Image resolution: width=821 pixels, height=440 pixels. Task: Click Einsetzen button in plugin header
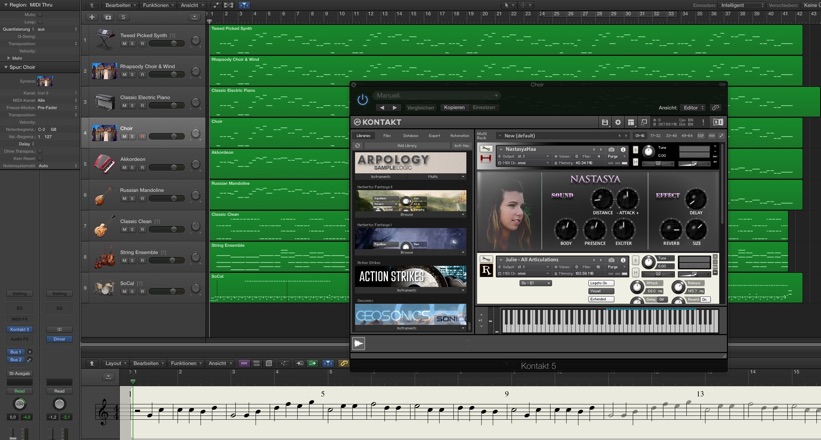coord(484,107)
